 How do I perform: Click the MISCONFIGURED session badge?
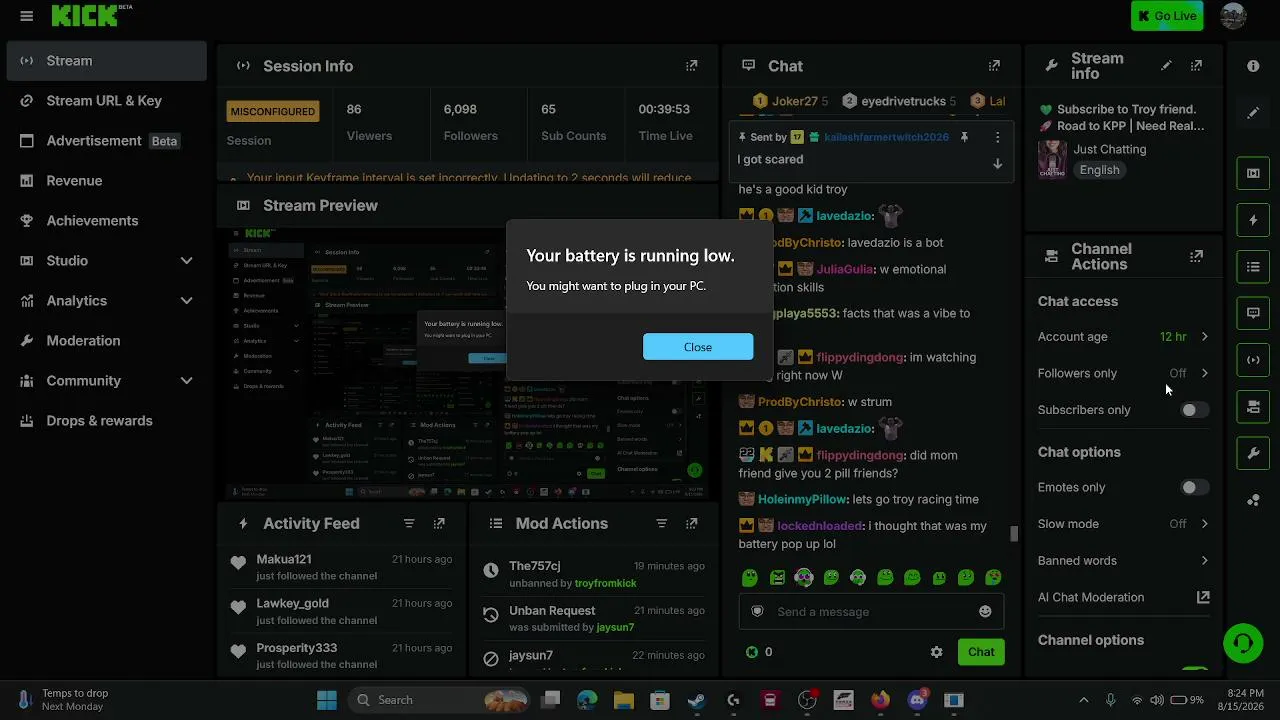pos(273,112)
